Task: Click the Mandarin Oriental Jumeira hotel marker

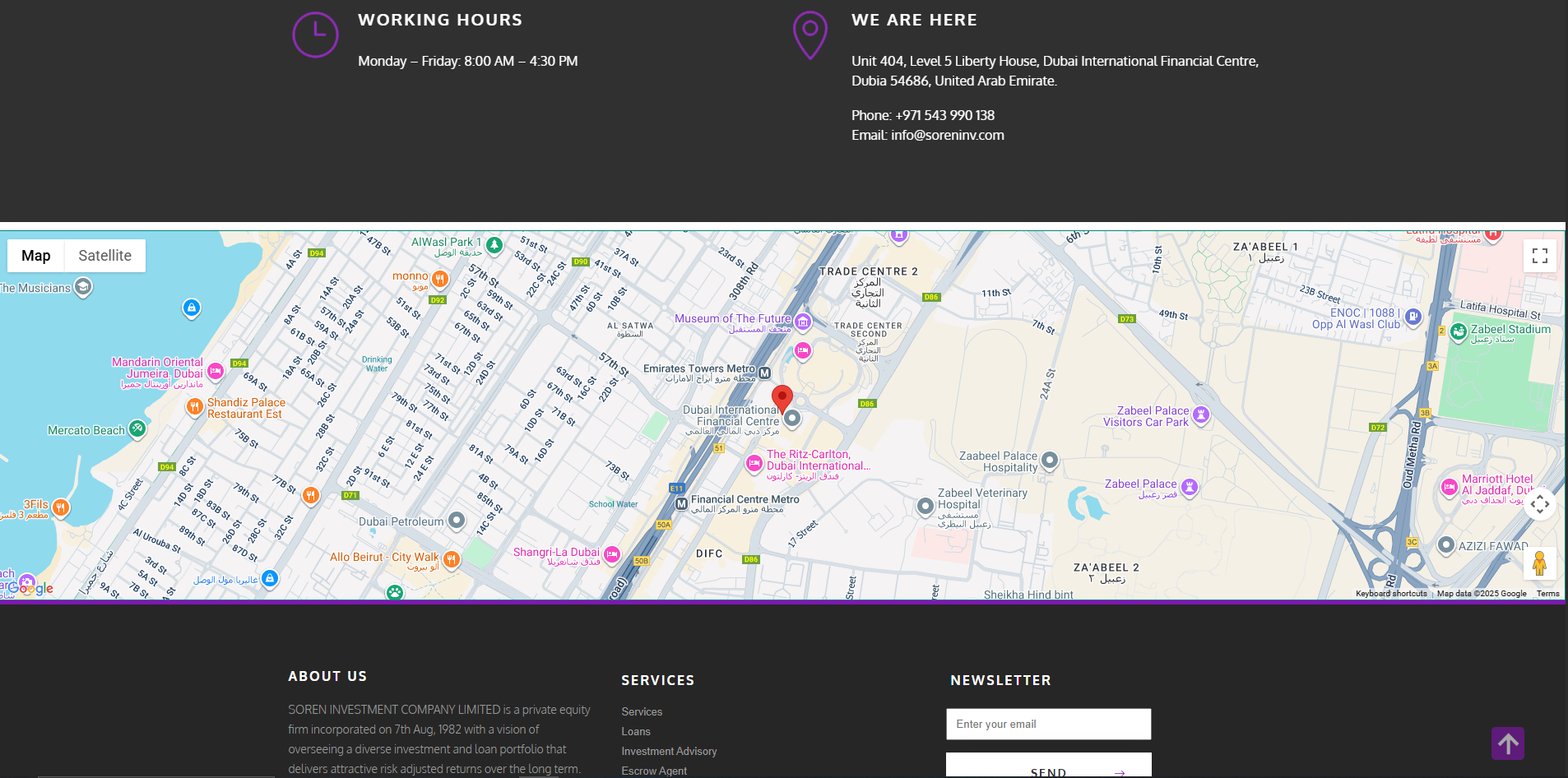Action: point(216,371)
